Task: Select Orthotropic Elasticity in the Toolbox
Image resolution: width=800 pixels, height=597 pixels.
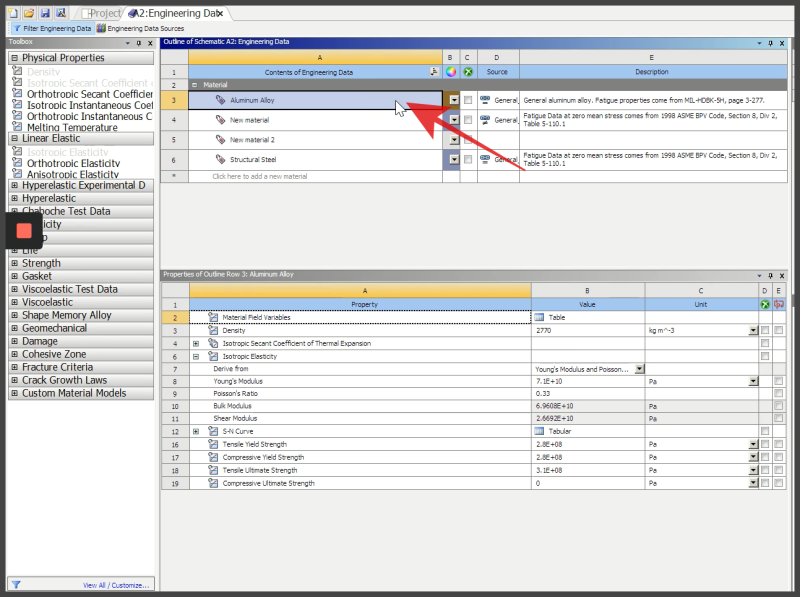Action: click(73, 163)
